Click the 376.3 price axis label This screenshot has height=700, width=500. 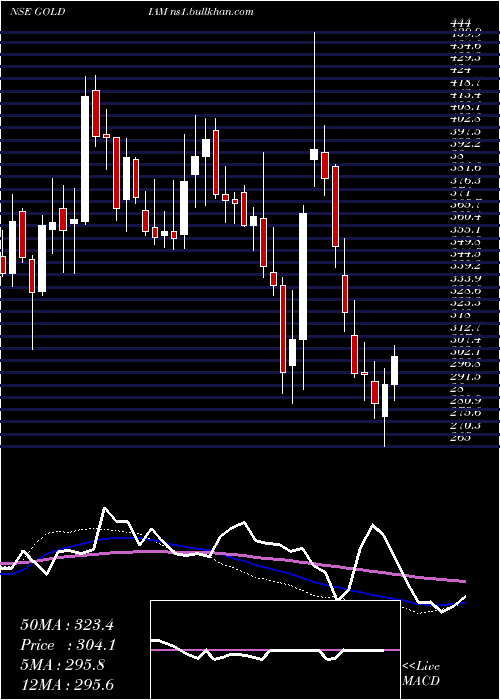(x=465, y=181)
